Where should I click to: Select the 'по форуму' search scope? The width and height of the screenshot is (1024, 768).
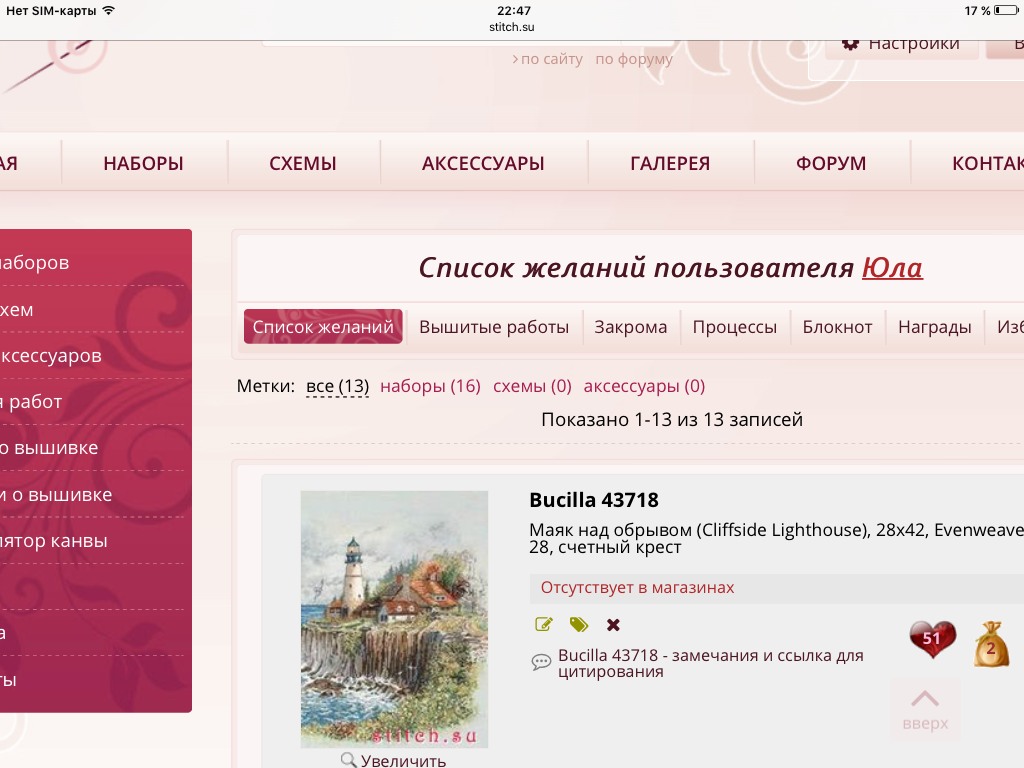tap(634, 59)
